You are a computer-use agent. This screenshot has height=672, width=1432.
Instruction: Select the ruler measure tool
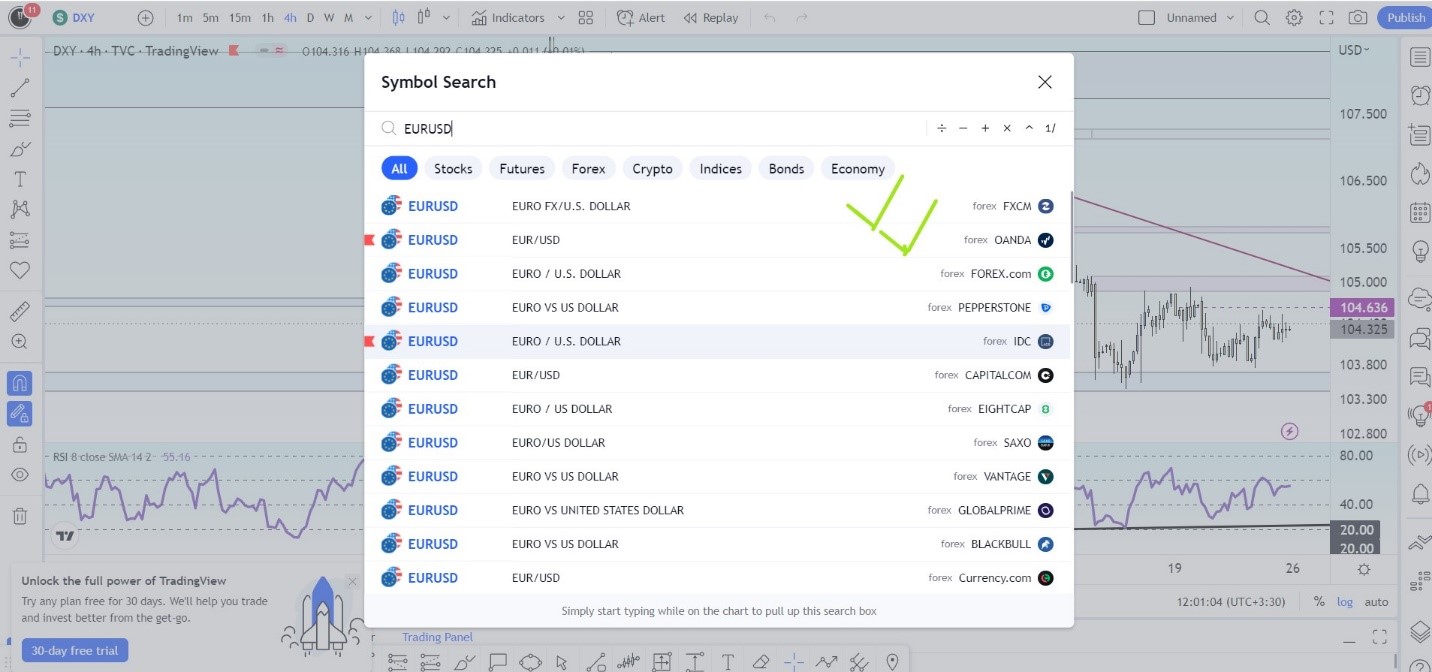point(19,311)
